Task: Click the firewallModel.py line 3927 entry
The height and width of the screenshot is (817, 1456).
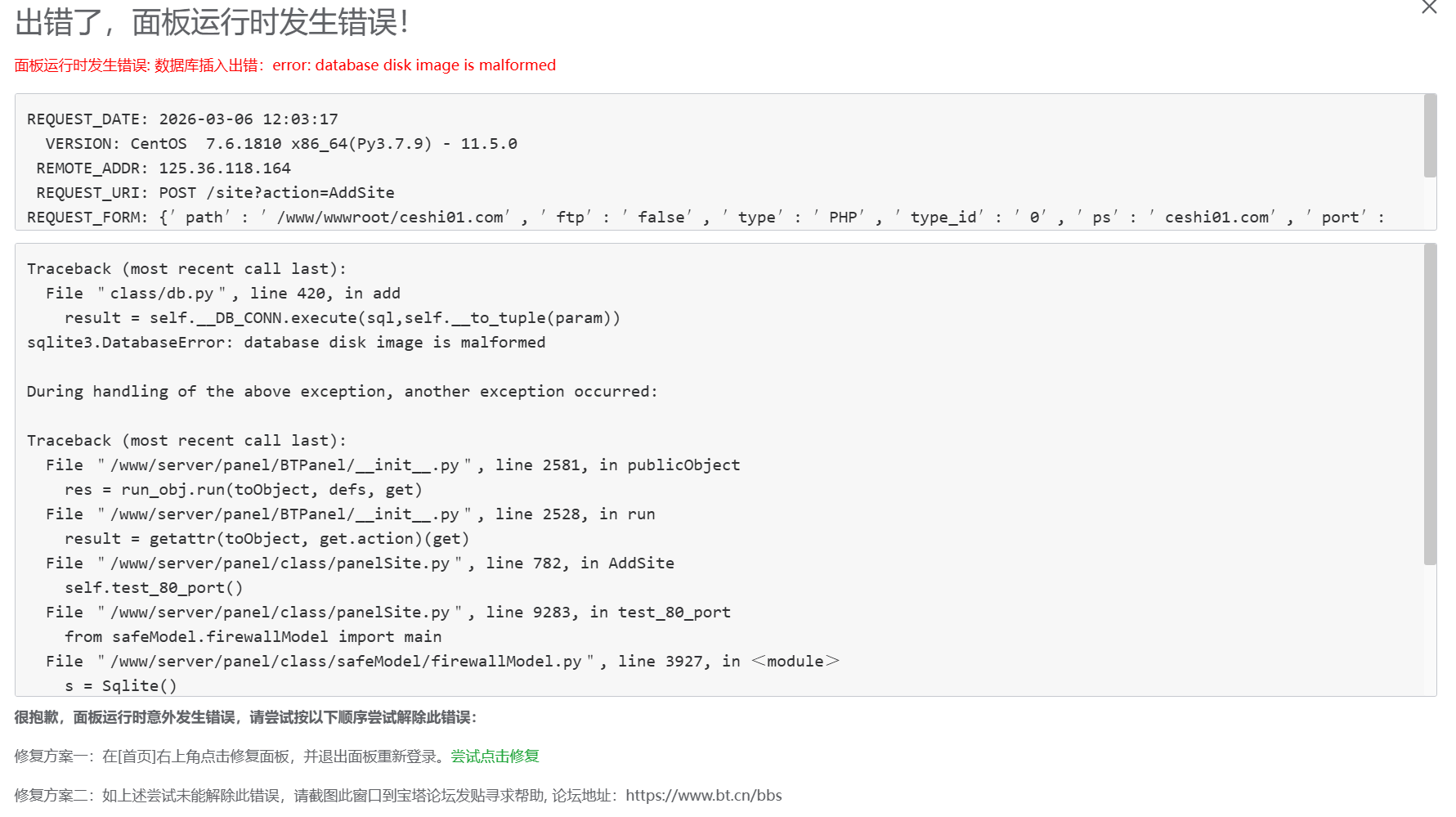Action: pos(441,662)
